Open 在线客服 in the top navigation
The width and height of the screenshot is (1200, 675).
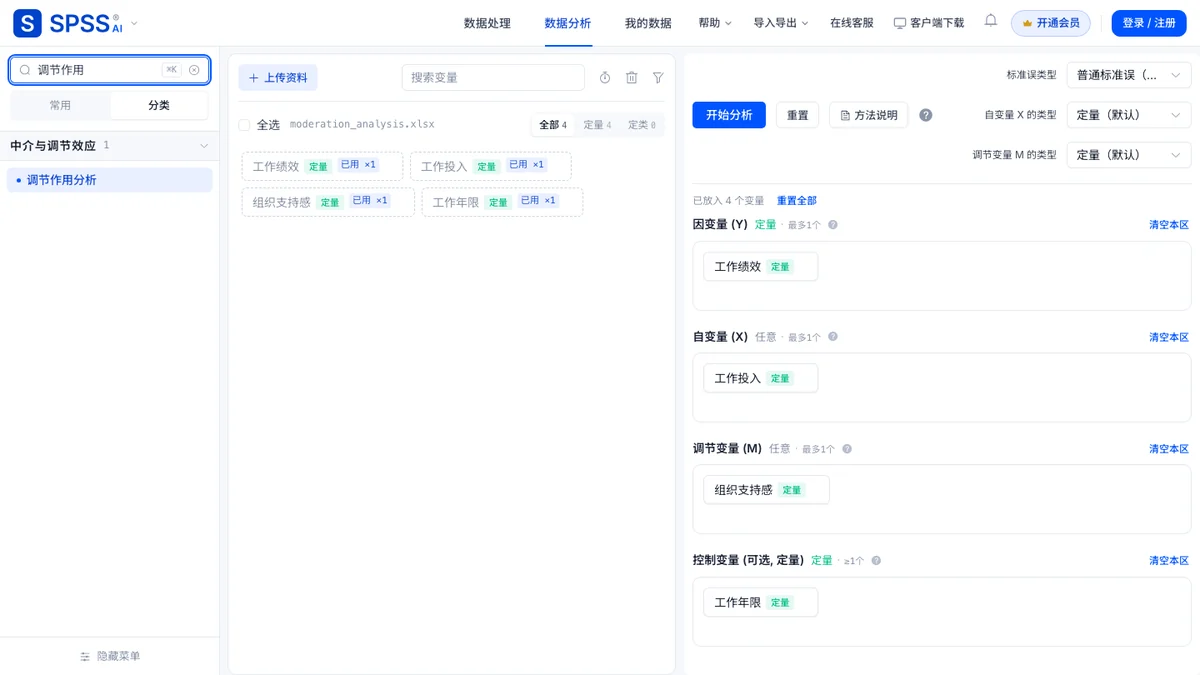pos(852,23)
